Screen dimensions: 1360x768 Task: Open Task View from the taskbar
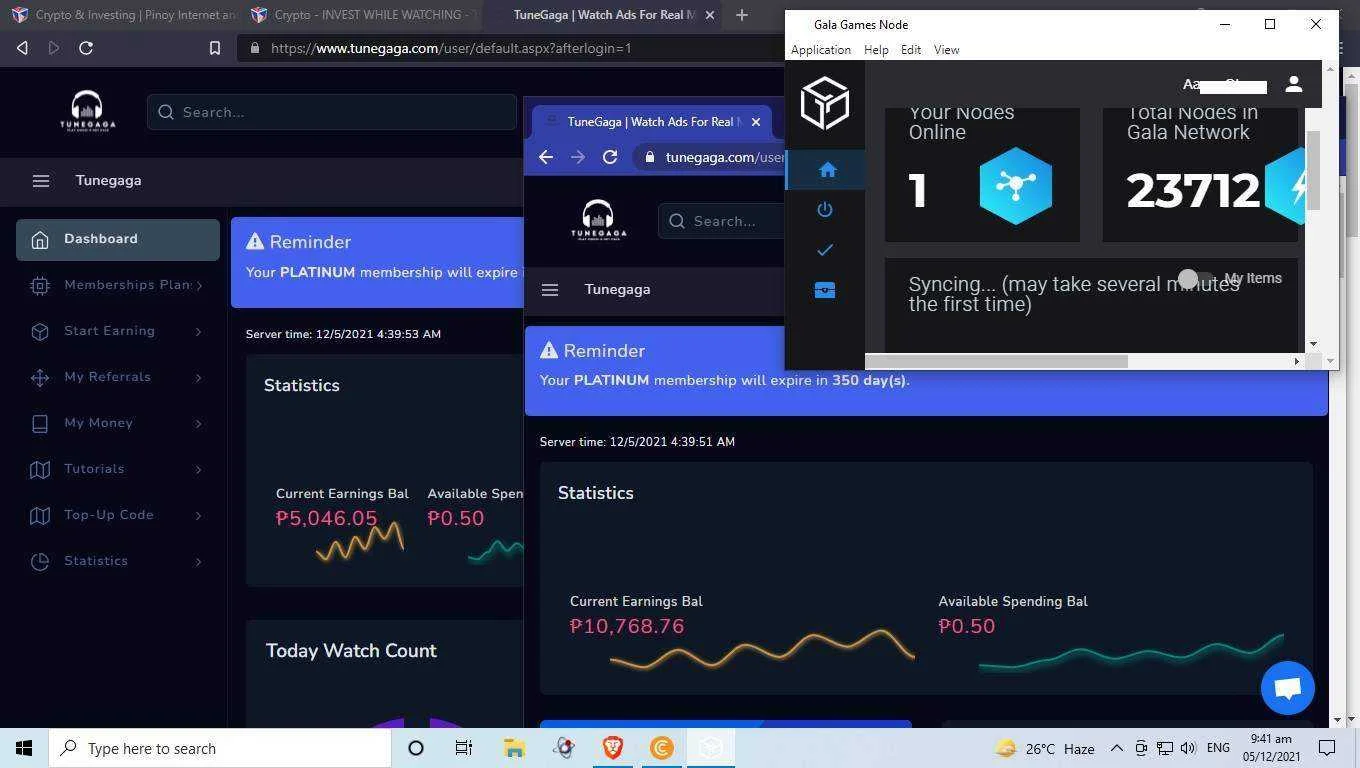tap(464, 748)
